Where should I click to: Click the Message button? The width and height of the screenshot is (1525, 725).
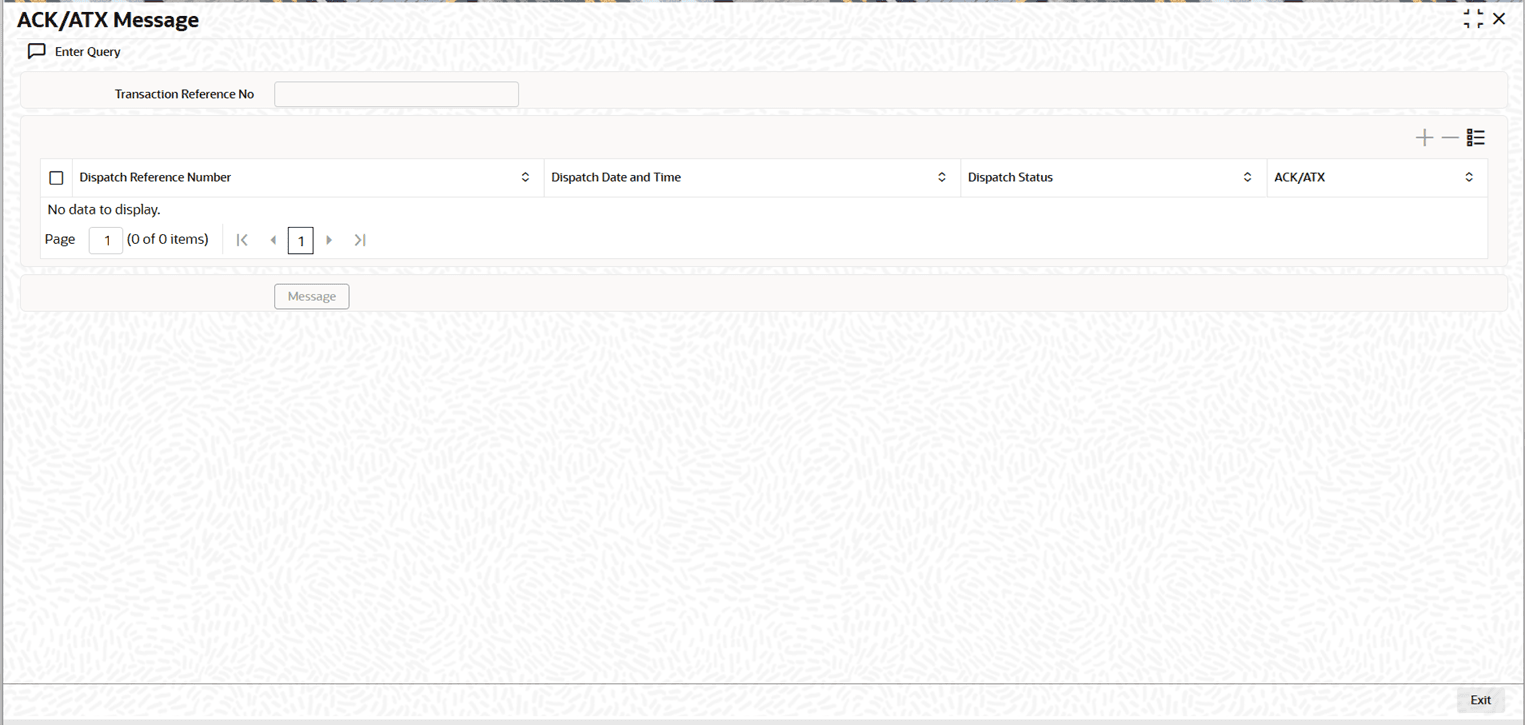point(312,296)
